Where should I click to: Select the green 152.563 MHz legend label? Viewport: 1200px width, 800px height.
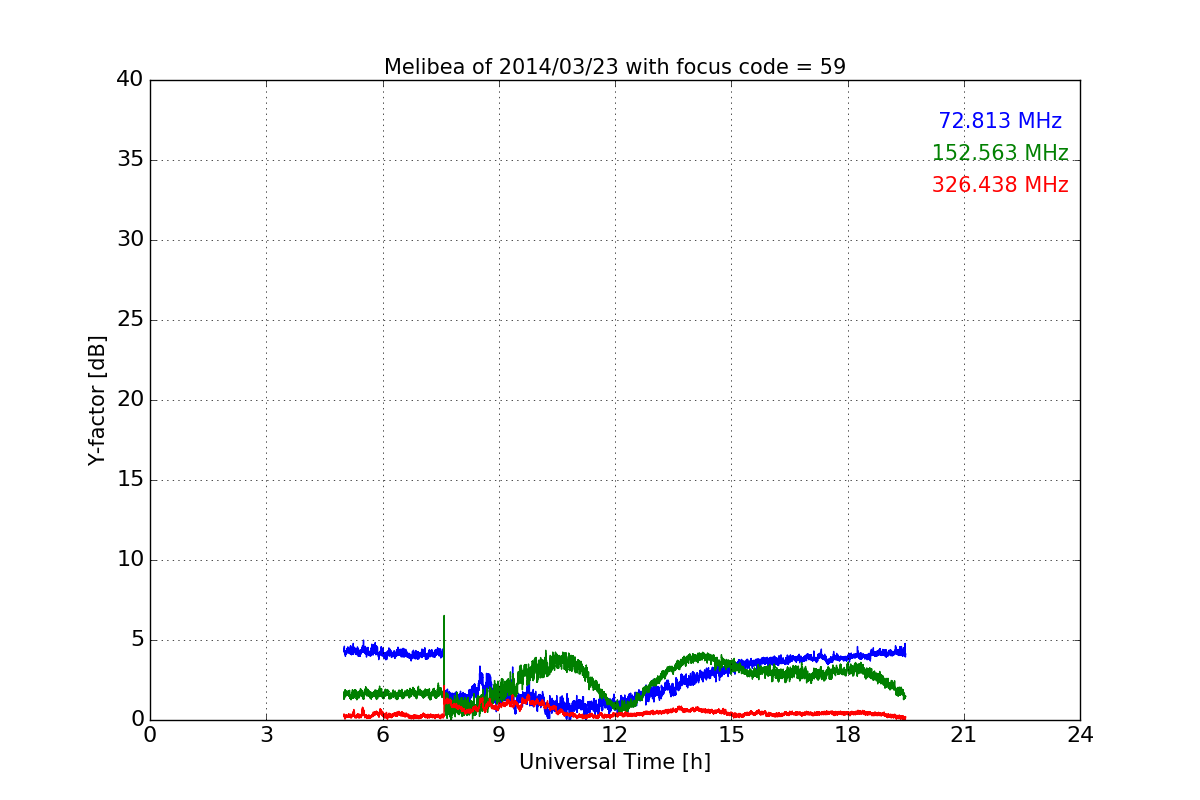click(x=1000, y=153)
